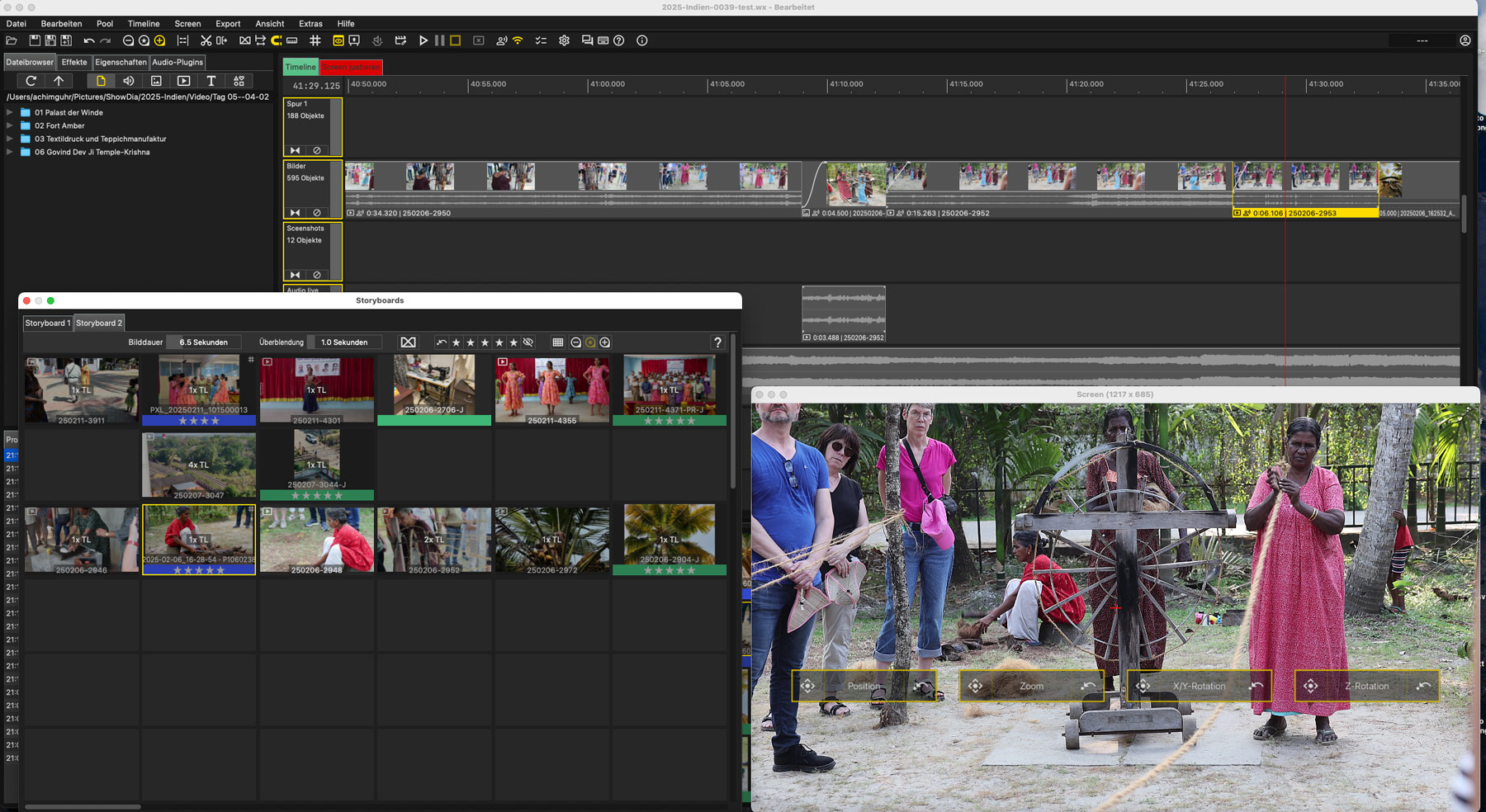Select the audio clip 250206-2952 in Audio live track
1486x812 pixels.
coord(844,314)
